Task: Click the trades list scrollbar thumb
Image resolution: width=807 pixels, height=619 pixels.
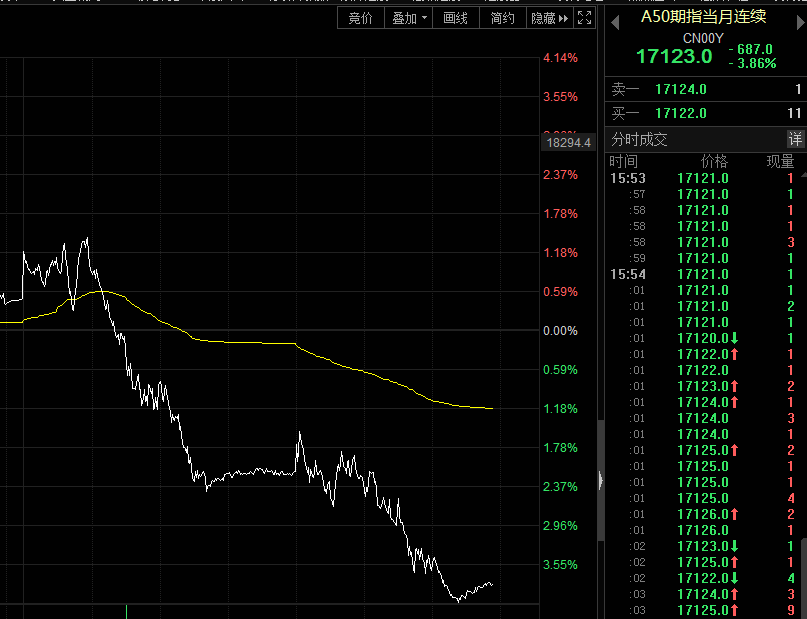Action: tap(804, 578)
